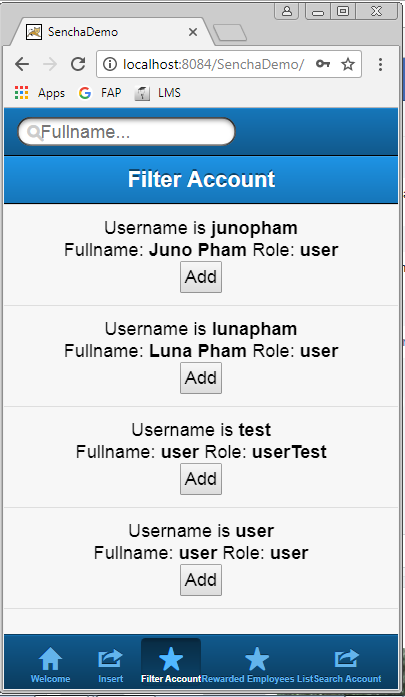
Task: Add the lunapham account
Action: tap(201, 378)
